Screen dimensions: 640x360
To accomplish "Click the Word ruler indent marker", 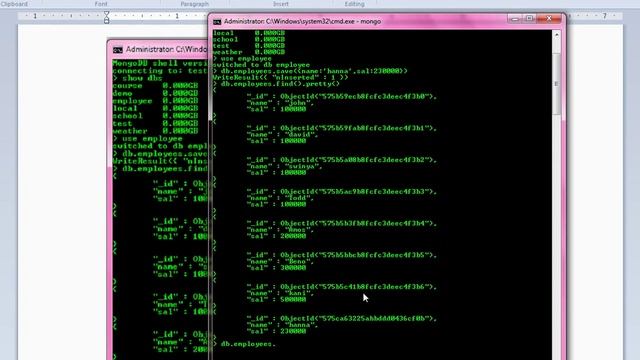I will click(x=107, y=18).
